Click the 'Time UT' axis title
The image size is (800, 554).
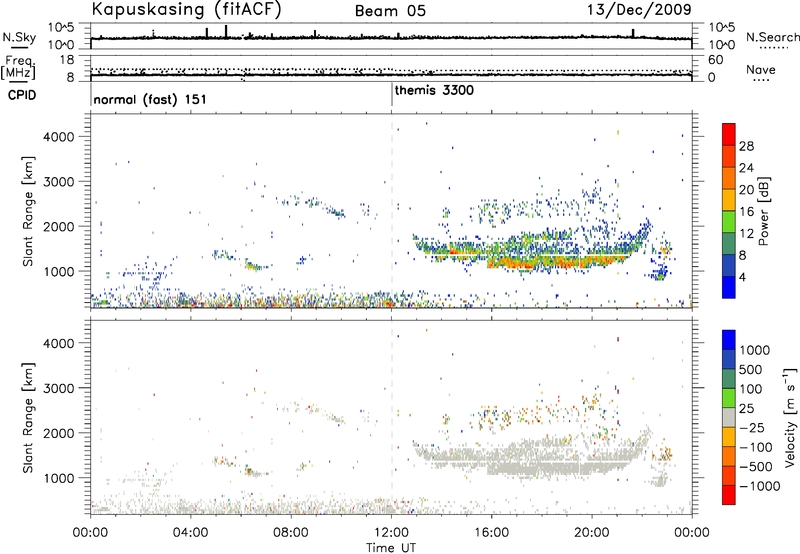pyautogui.click(x=391, y=548)
